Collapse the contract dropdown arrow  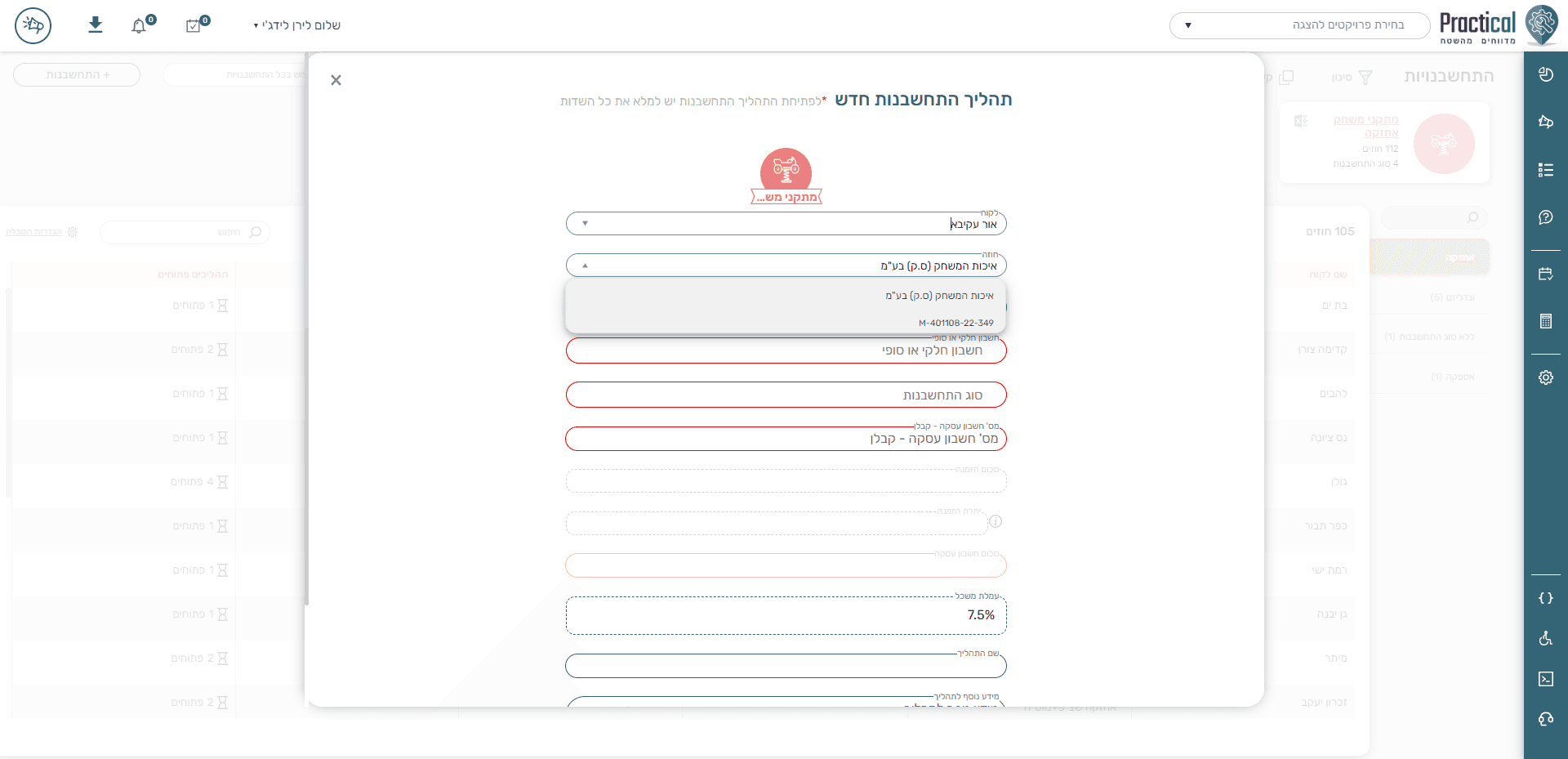pos(585,266)
